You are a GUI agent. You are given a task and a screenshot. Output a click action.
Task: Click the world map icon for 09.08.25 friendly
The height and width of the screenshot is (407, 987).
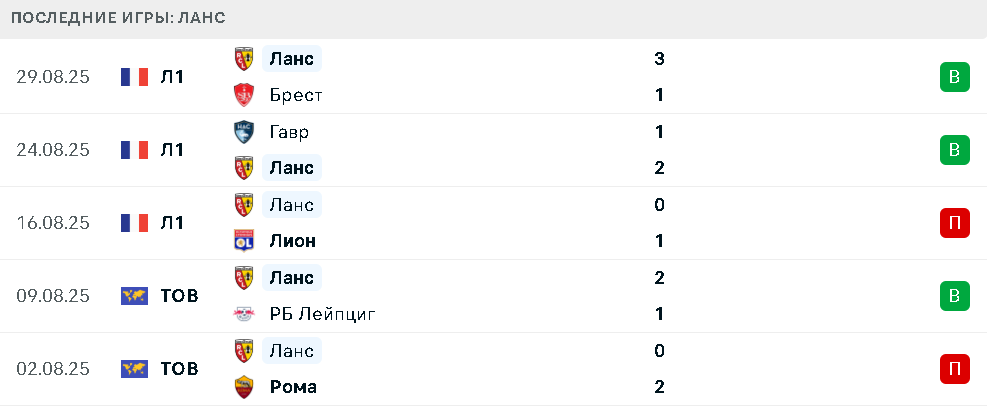[x=134, y=296]
